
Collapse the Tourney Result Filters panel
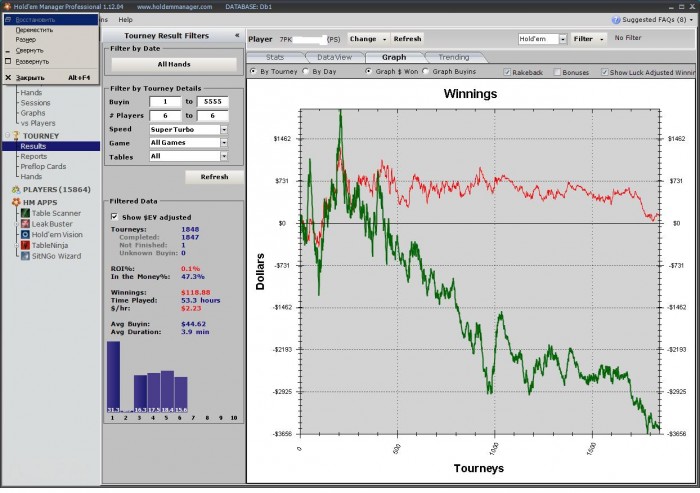237,35
